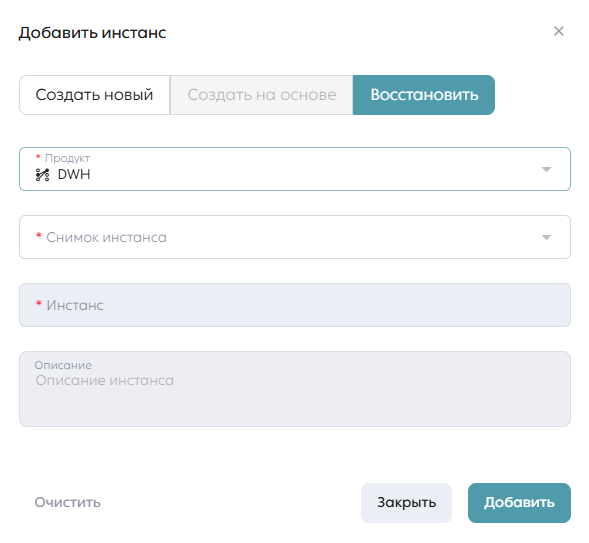This screenshot has width=589, height=543.
Task: Click the DWH product icon
Action: click(42, 175)
